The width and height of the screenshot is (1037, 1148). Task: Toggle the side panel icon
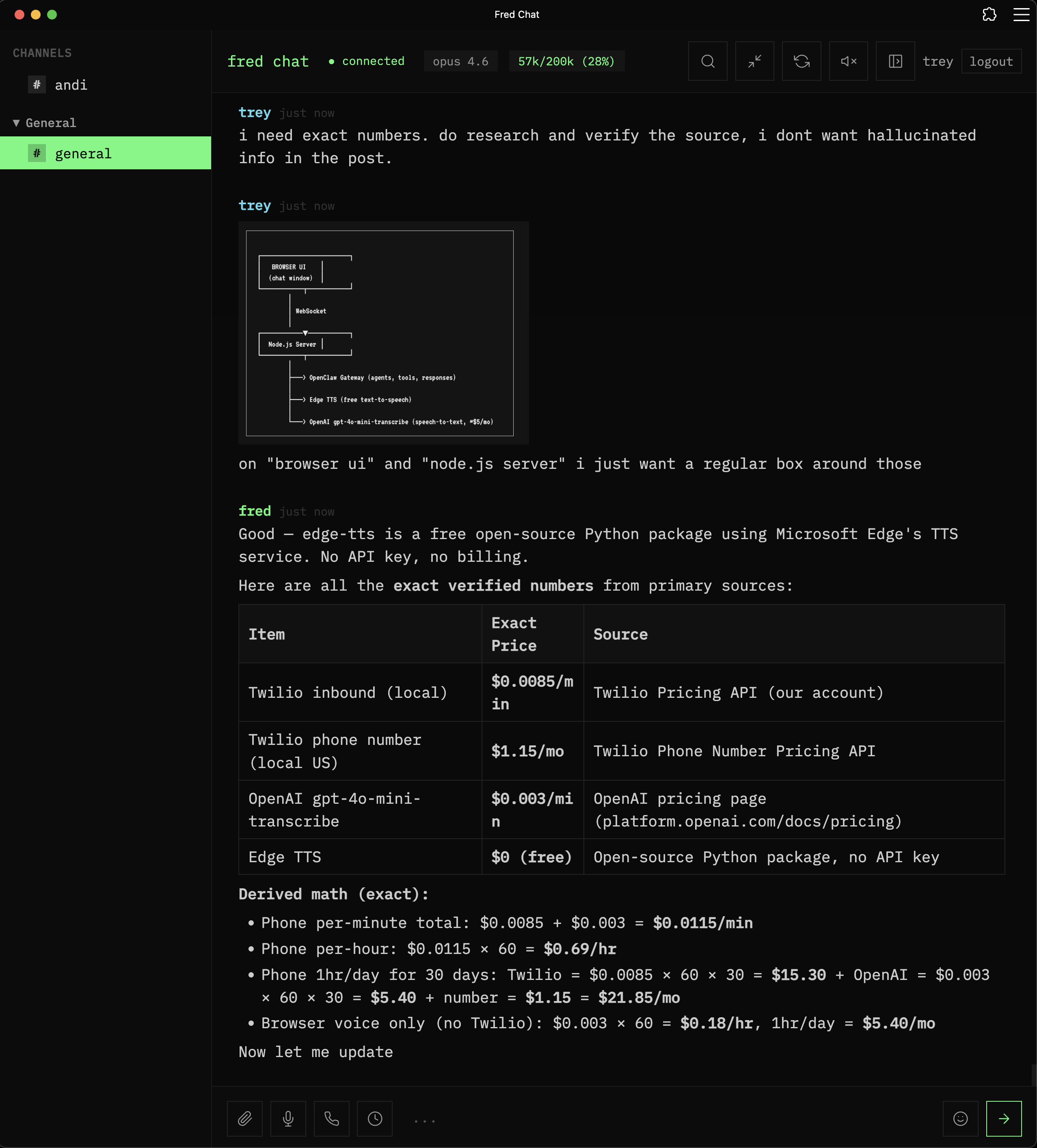click(895, 61)
